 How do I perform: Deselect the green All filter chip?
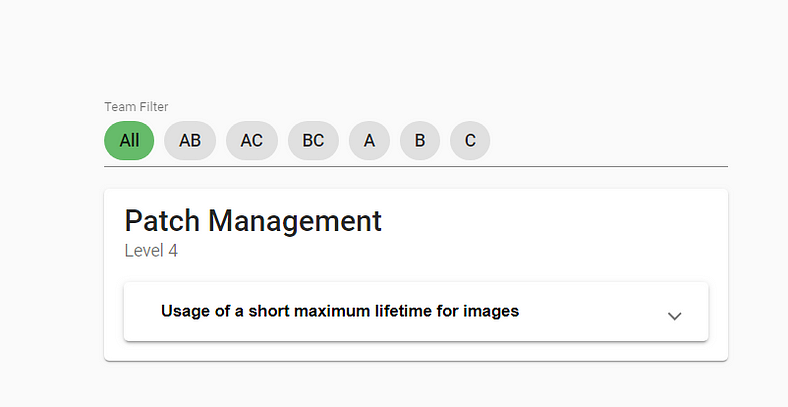tap(129, 140)
